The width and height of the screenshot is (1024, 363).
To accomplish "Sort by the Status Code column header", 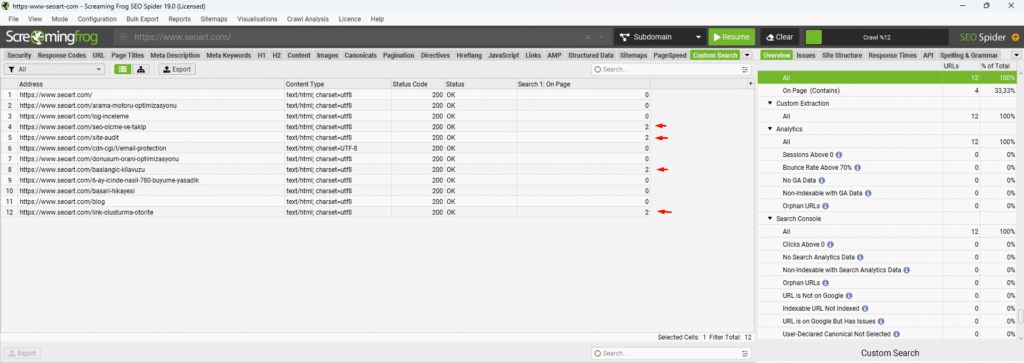I will (417, 84).
